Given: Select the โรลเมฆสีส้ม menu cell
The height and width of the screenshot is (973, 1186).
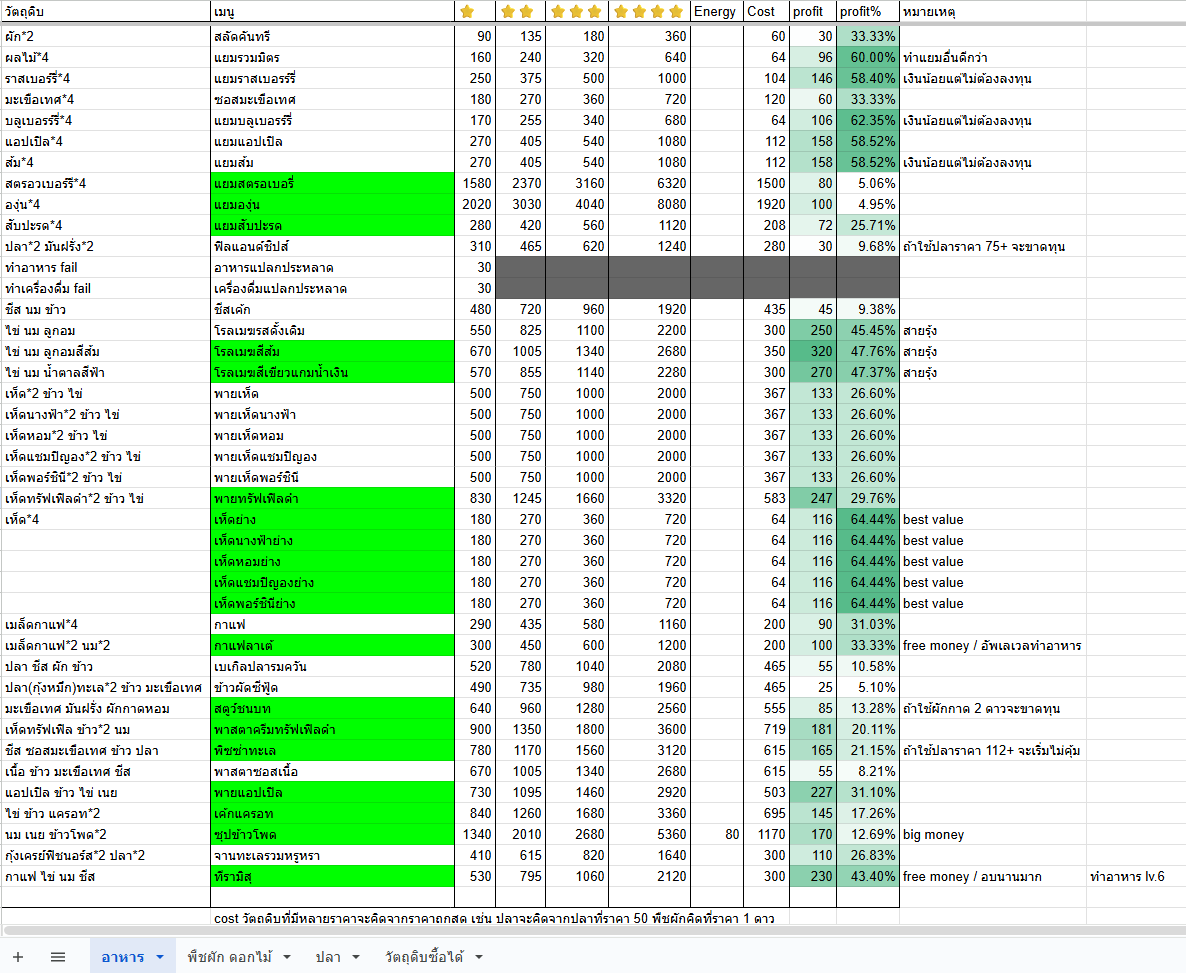Looking at the screenshot, I should [333, 351].
